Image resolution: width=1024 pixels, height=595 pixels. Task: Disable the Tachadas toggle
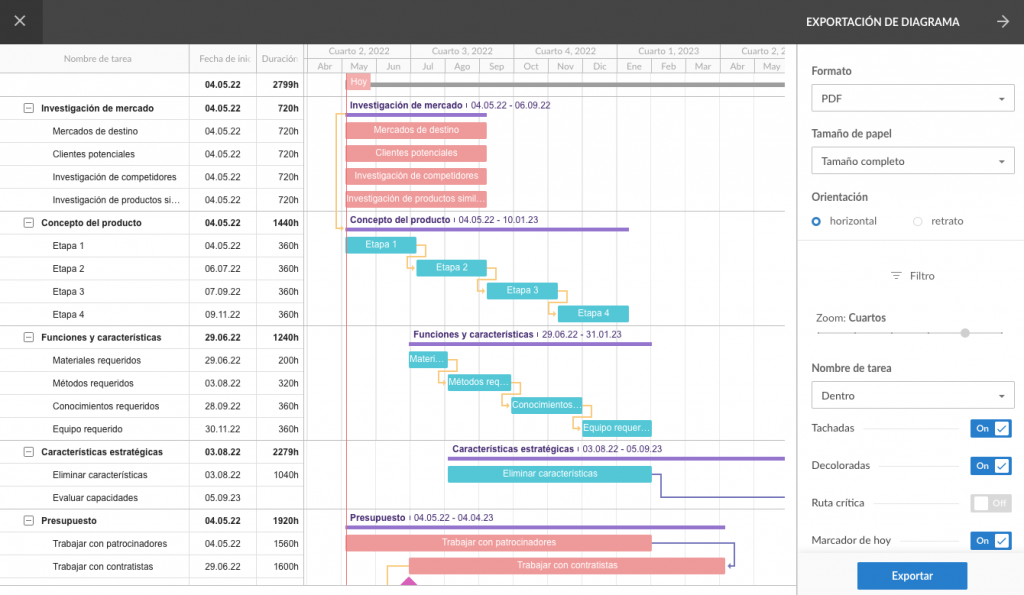click(989, 428)
